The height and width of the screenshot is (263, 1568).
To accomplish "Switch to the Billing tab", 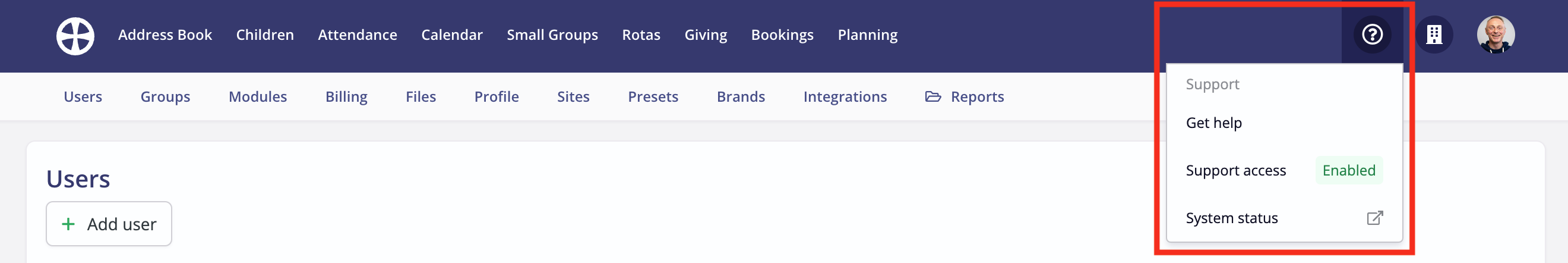I will click(346, 96).
